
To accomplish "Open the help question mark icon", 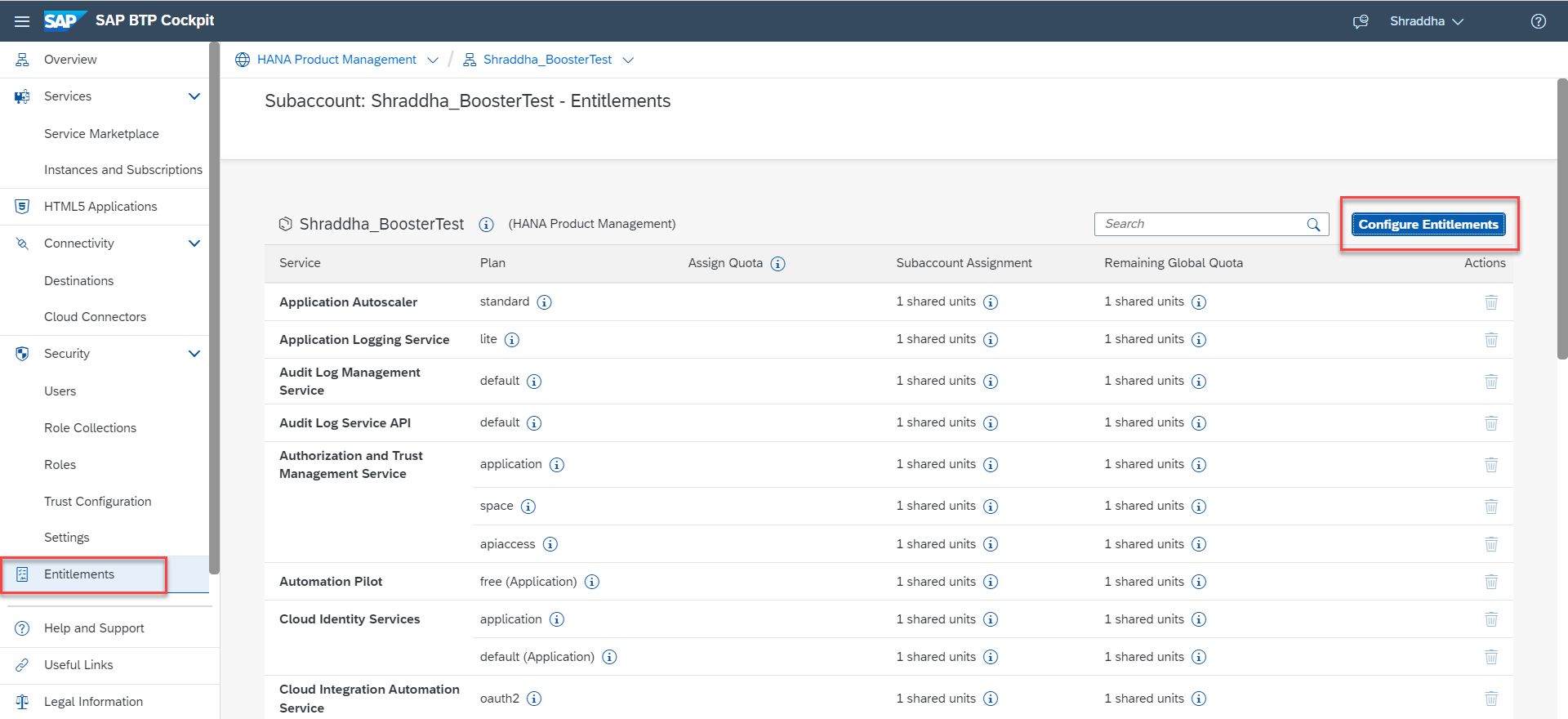I will click(1538, 21).
